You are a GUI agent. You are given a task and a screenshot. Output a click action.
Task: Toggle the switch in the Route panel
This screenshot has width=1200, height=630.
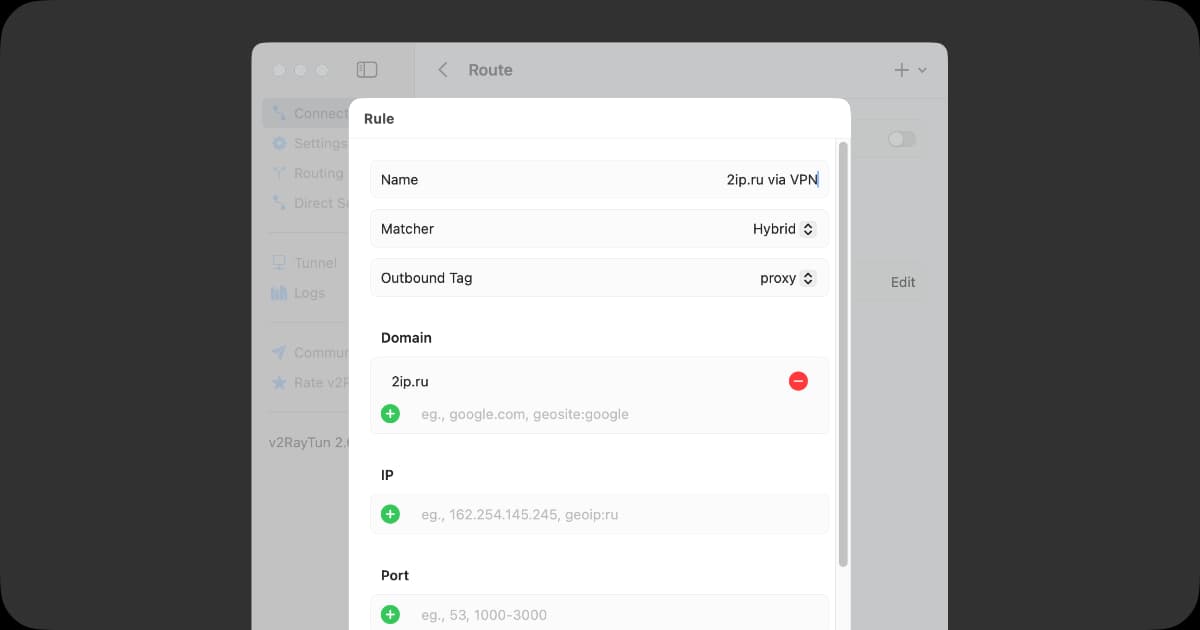tap(901, 139)
